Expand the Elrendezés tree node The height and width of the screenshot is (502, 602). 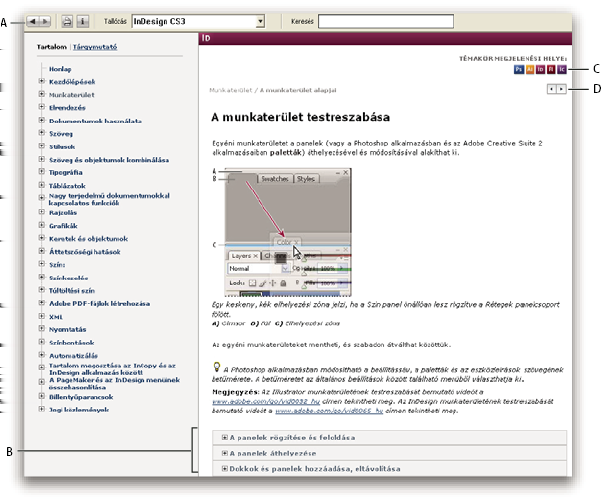click(41, 107)
